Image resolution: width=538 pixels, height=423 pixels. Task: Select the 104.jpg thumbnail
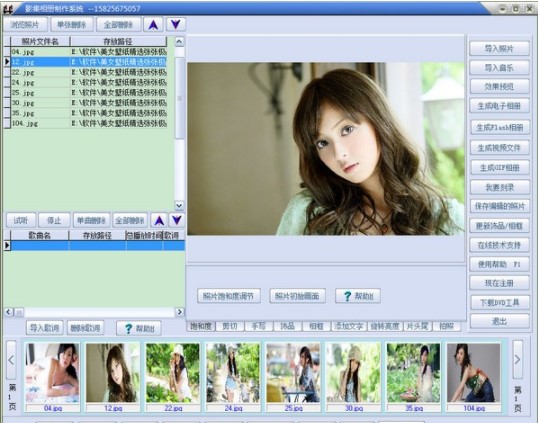click(x=473, y=377)
